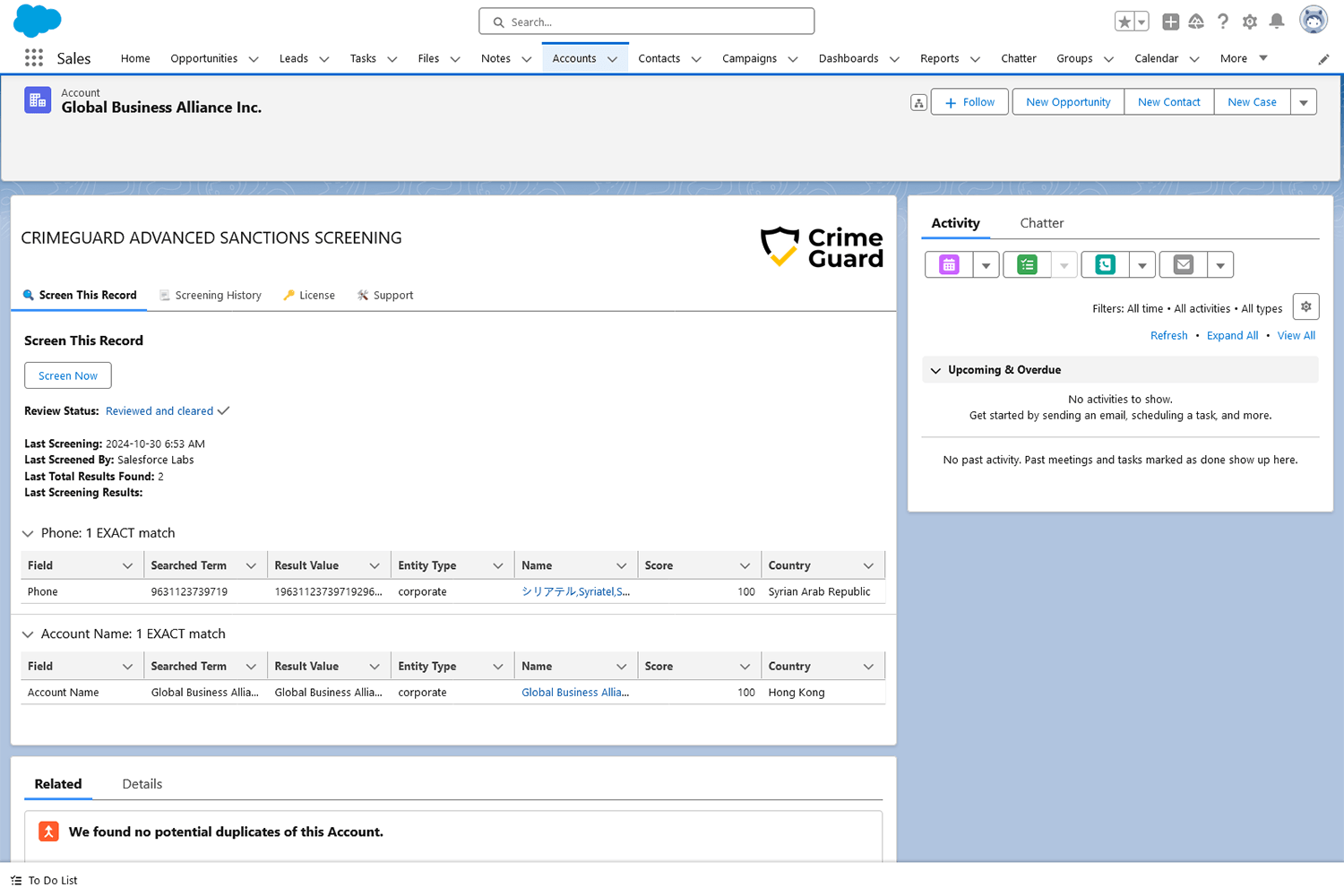Open the Help question mark icon

[1222, 22]
